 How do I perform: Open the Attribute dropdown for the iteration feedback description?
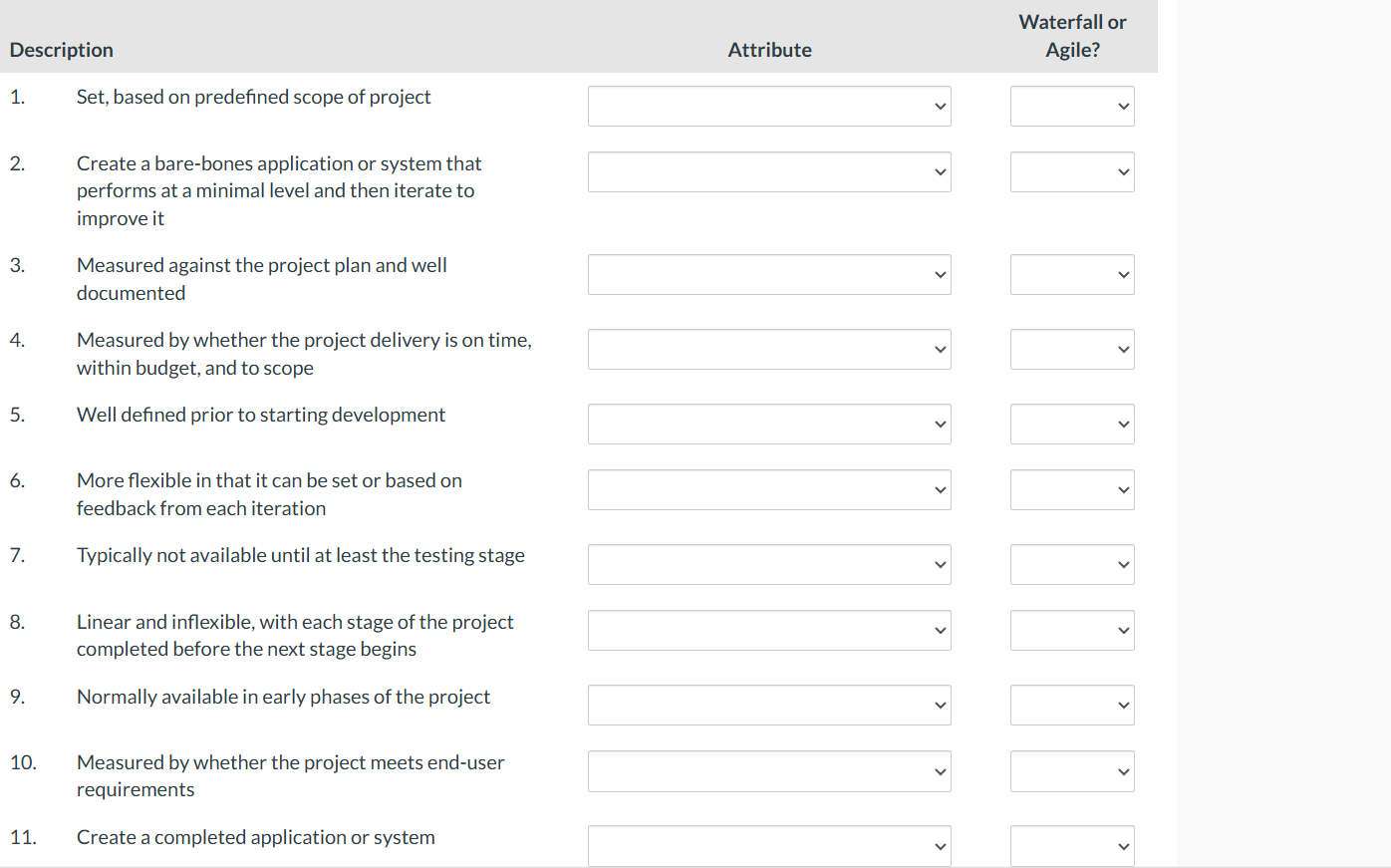point(769,489)
